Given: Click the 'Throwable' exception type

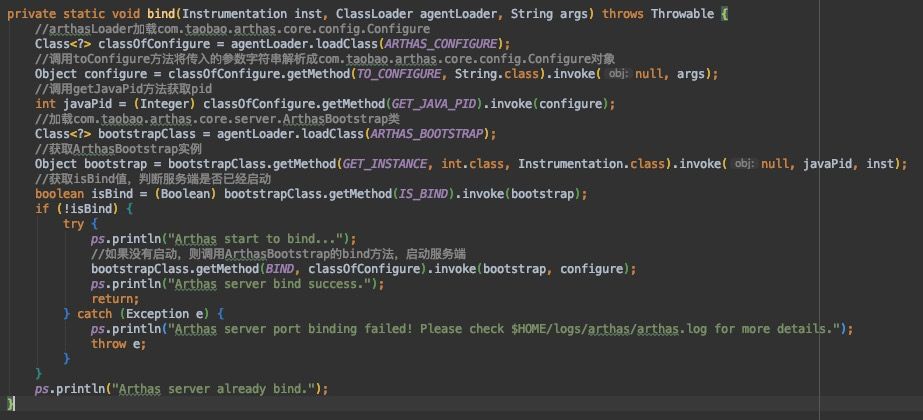Looking at the screenshot, I should point(683,14).
